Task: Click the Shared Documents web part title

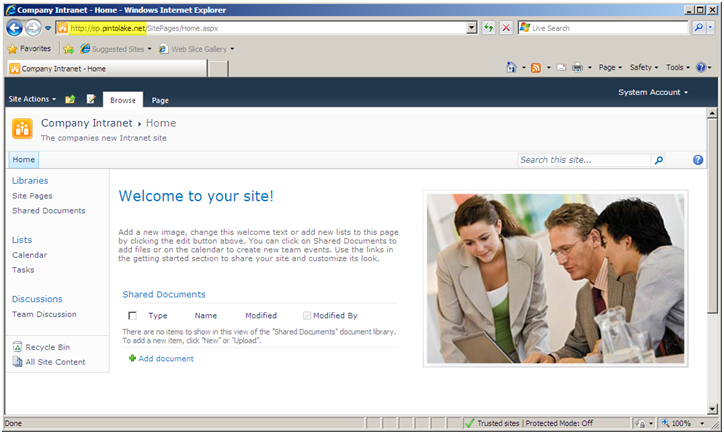Action: (x=164, y=295)
